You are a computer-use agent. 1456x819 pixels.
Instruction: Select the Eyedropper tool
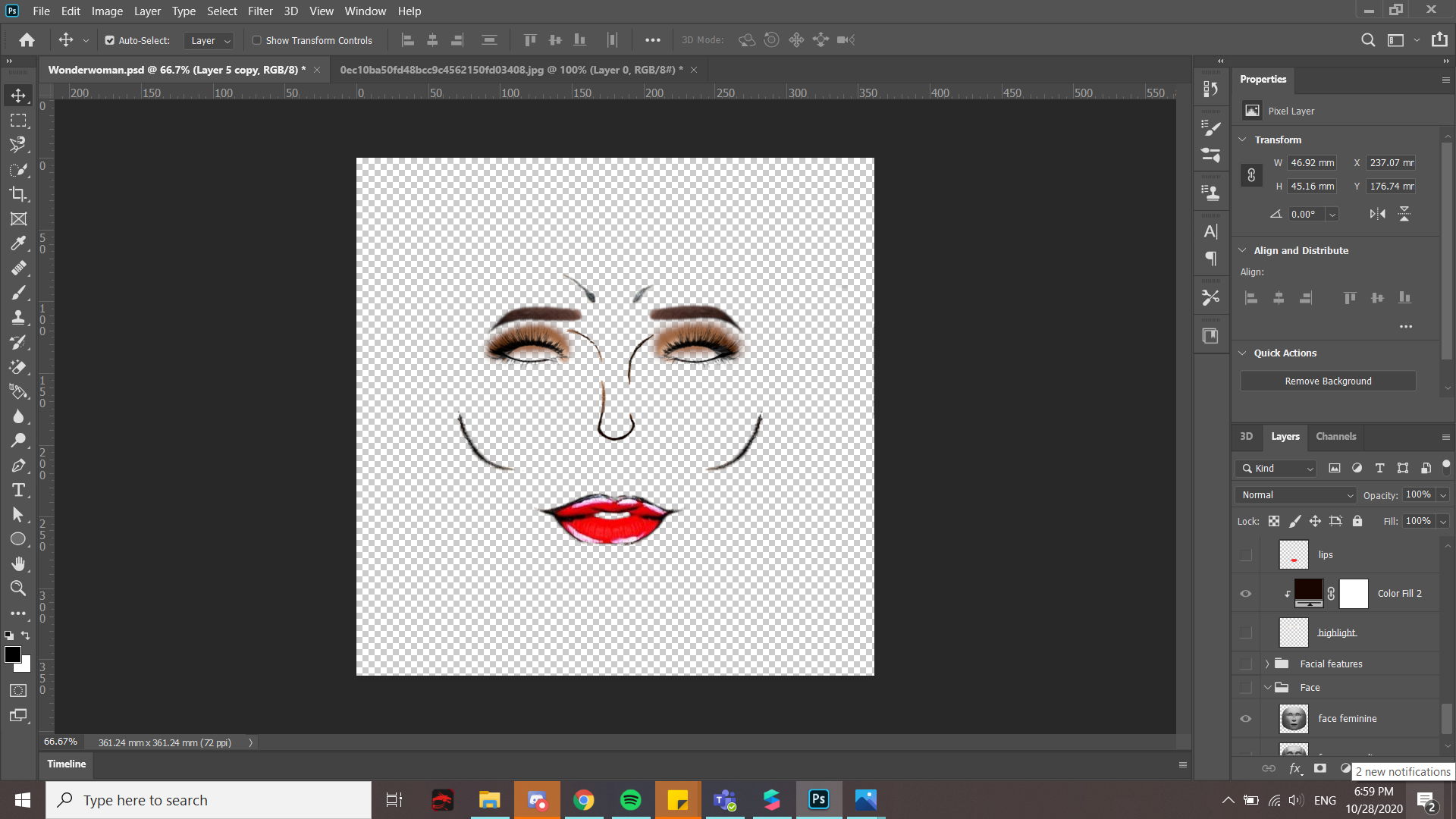[x=18, y=243]
